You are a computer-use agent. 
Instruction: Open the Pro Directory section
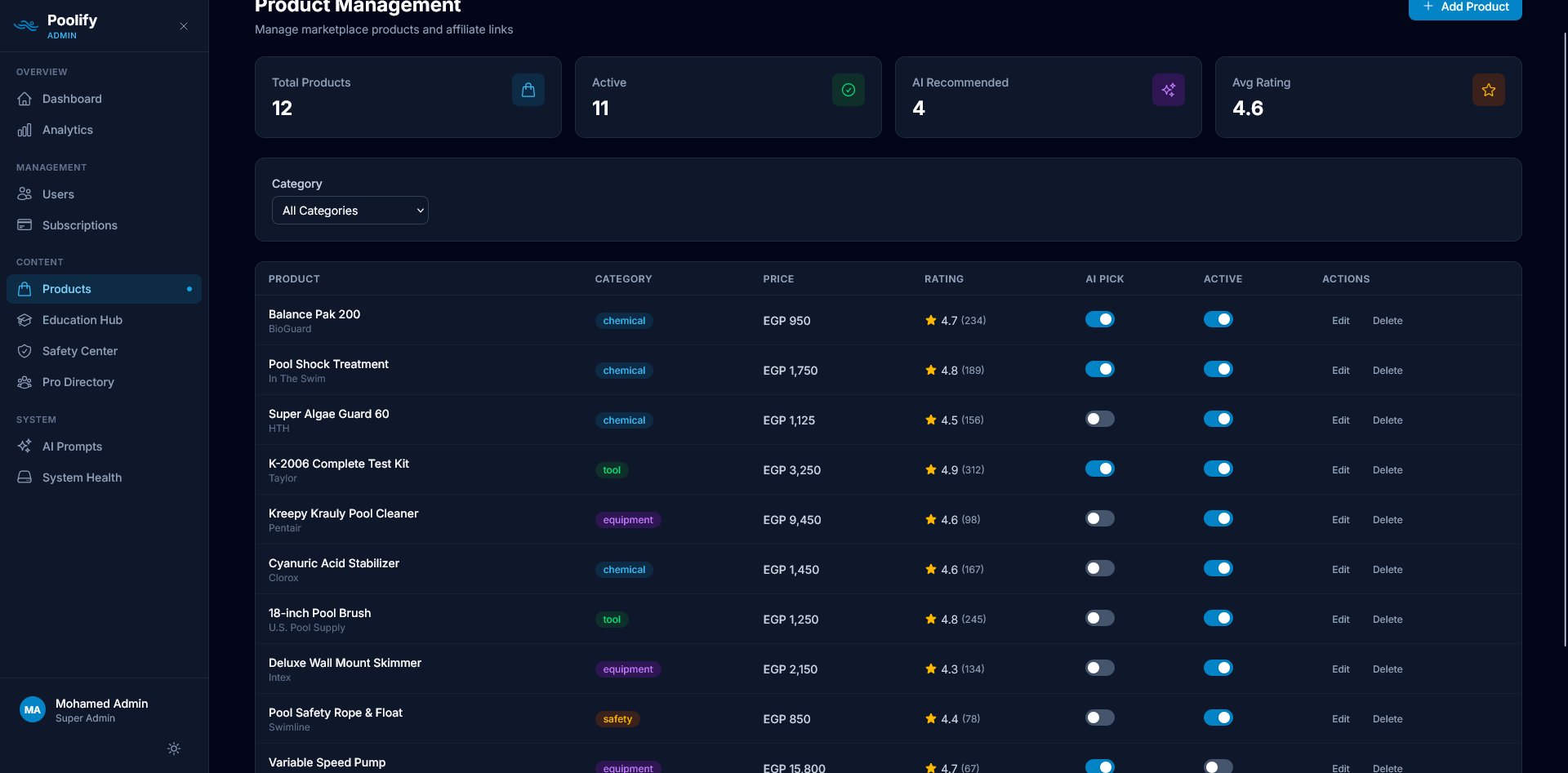[104, 382]
